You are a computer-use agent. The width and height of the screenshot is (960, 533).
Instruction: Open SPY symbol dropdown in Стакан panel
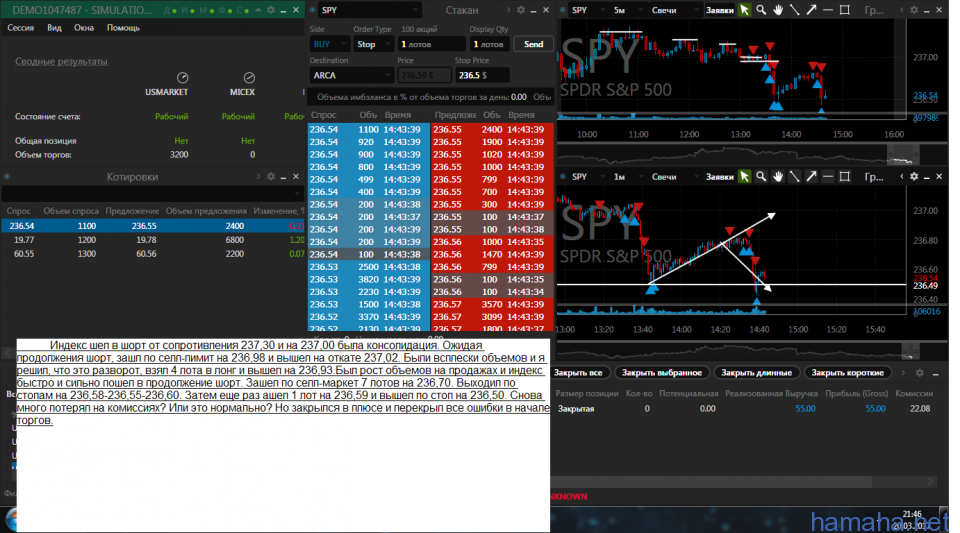pos(370,10)
